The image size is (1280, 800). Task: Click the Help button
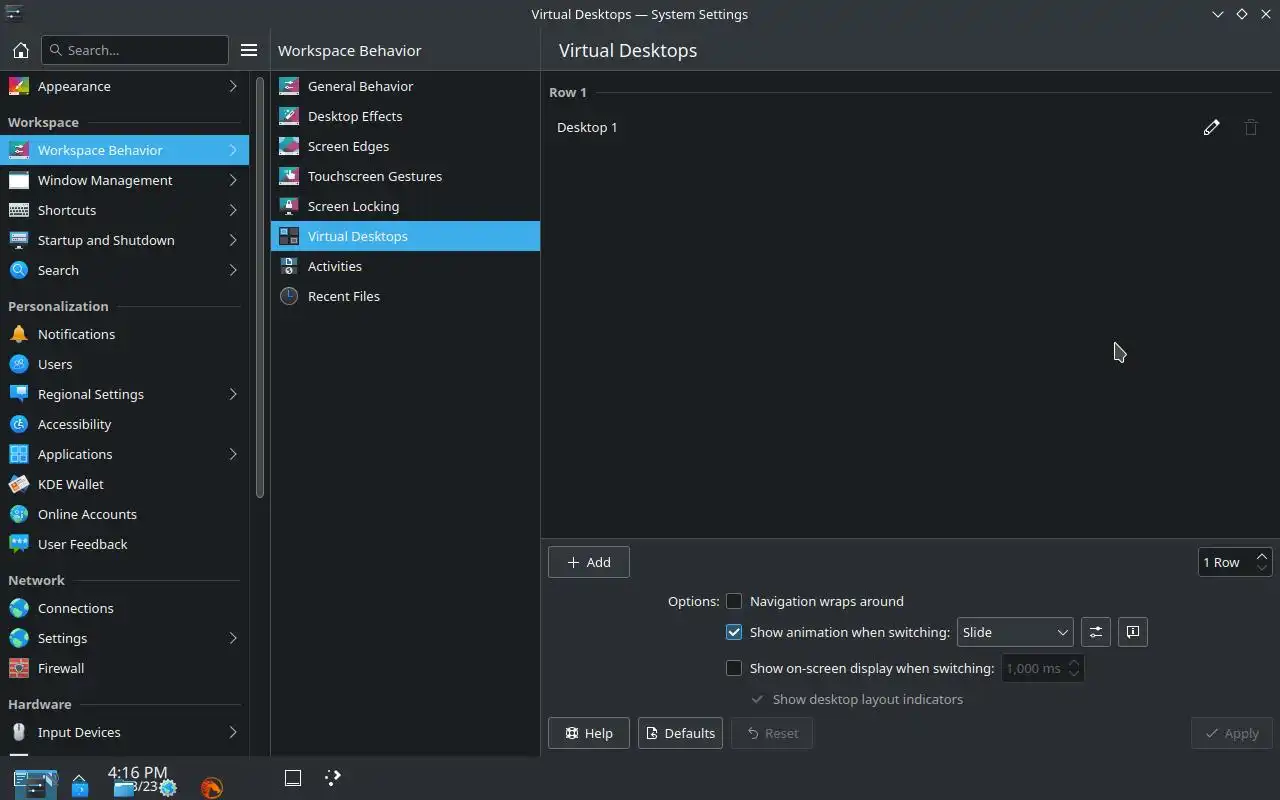tap(588, 733)
